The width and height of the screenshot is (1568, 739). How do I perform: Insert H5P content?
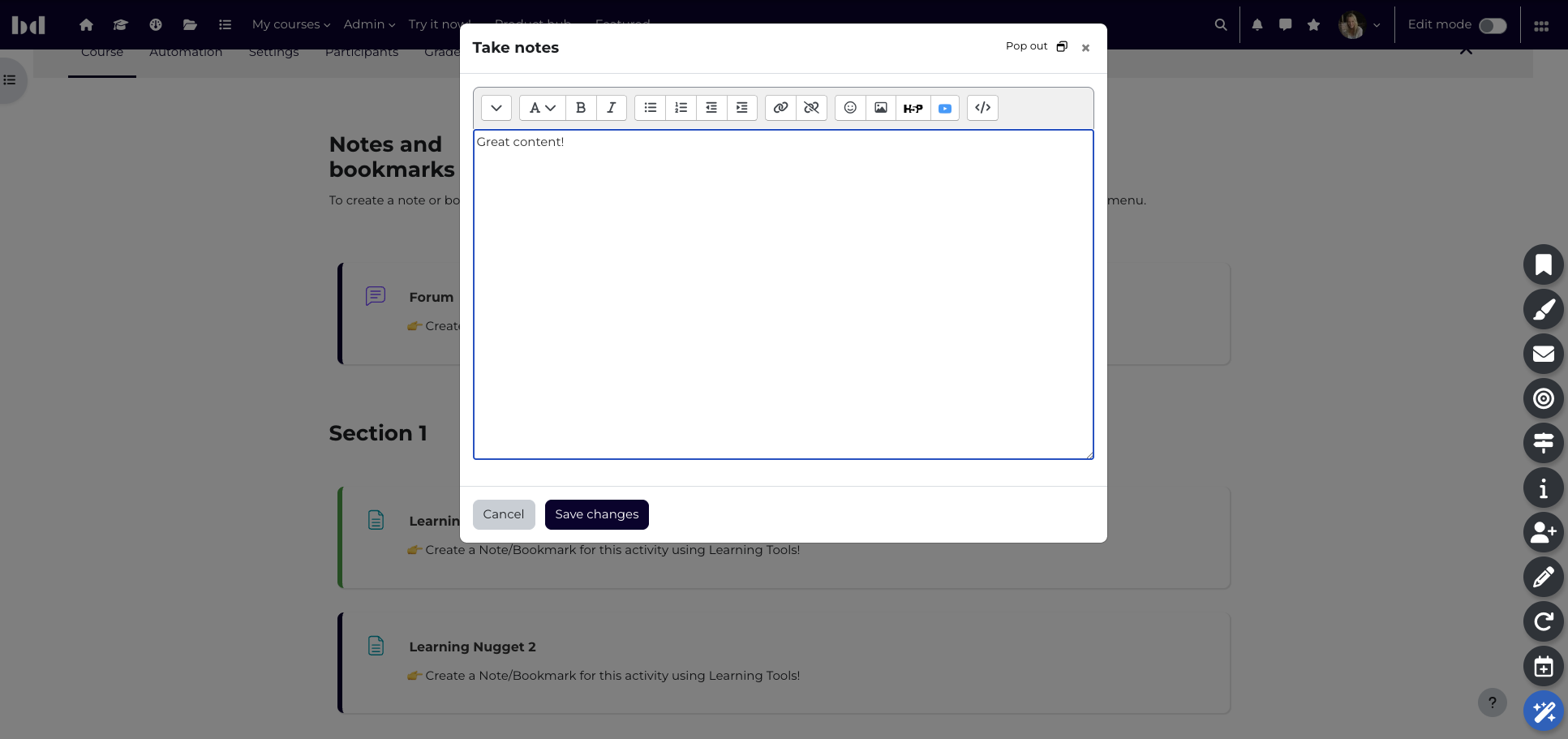pyautogui.click(x=913, y=108)
